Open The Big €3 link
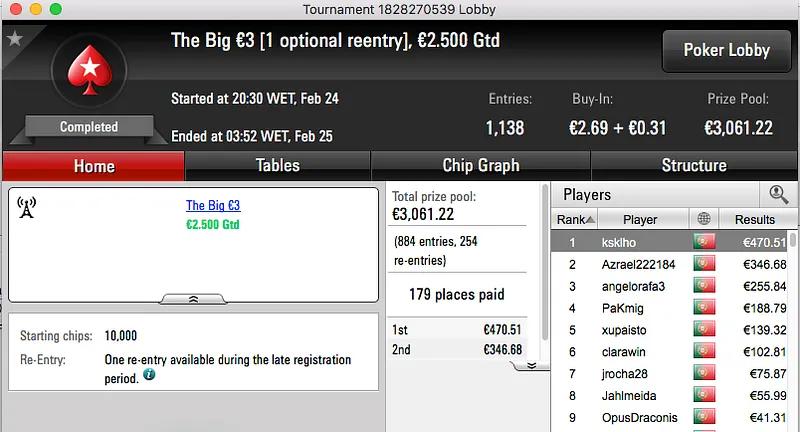The image size is (800, 432). click(213, 206)
